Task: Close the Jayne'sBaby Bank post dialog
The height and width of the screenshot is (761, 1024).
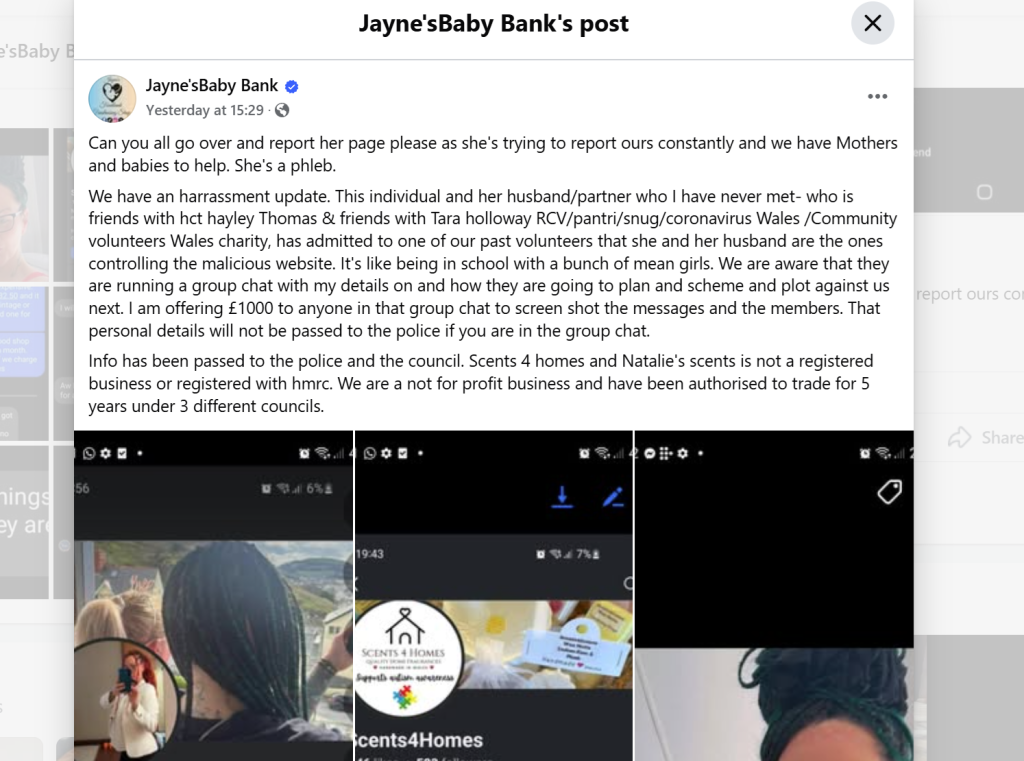Action: tap(872, 24)
